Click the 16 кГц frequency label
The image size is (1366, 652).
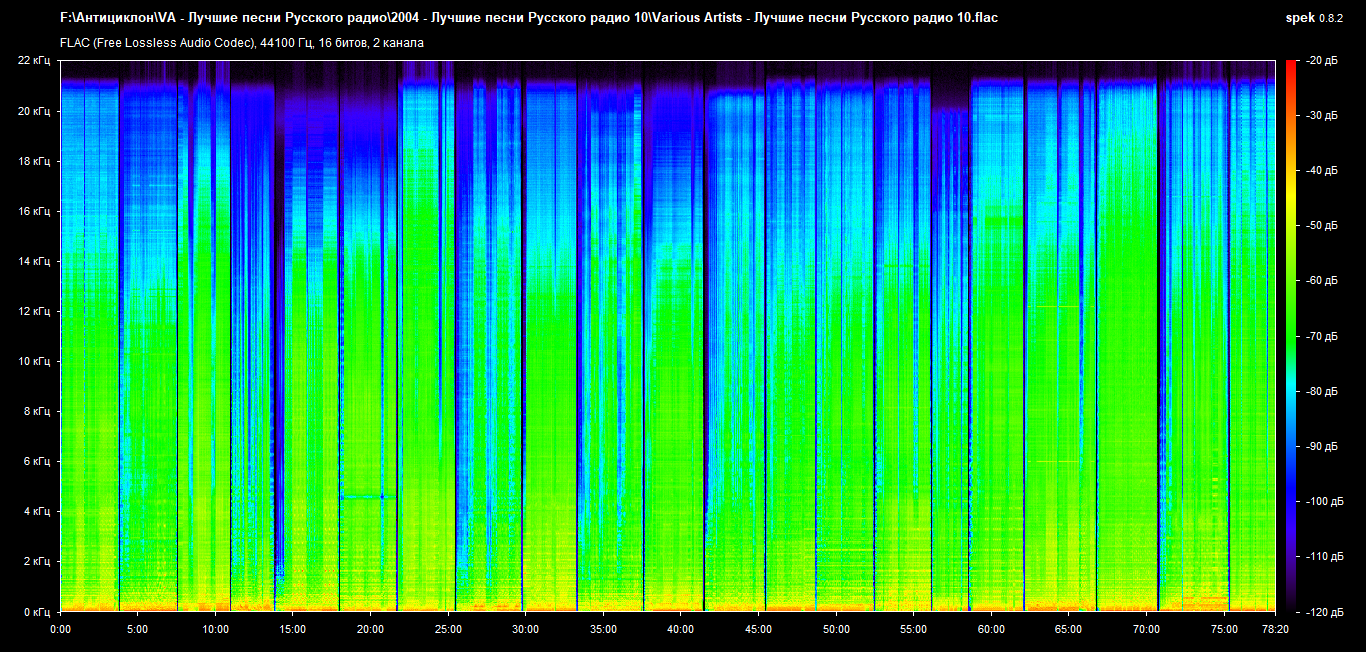click(36, 211)
